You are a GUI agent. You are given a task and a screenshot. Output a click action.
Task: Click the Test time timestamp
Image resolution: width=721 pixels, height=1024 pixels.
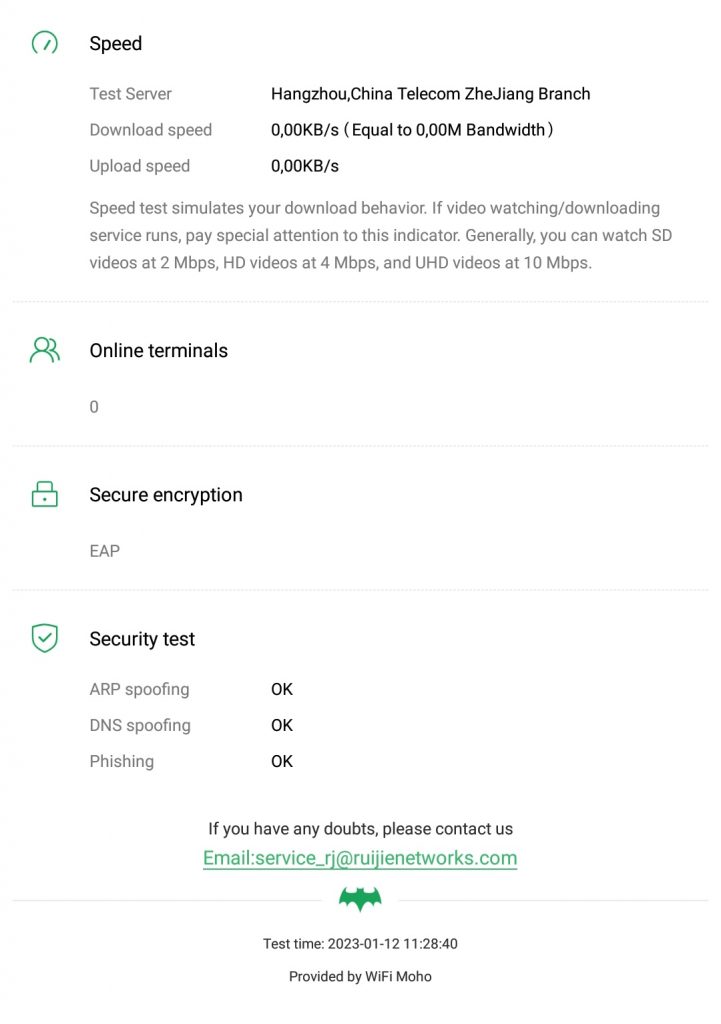(x=360, y=944)
